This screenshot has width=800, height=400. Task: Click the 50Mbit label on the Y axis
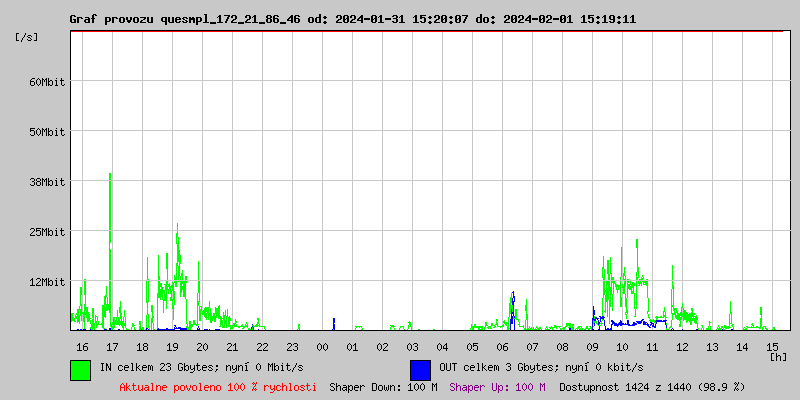[46, 132]
